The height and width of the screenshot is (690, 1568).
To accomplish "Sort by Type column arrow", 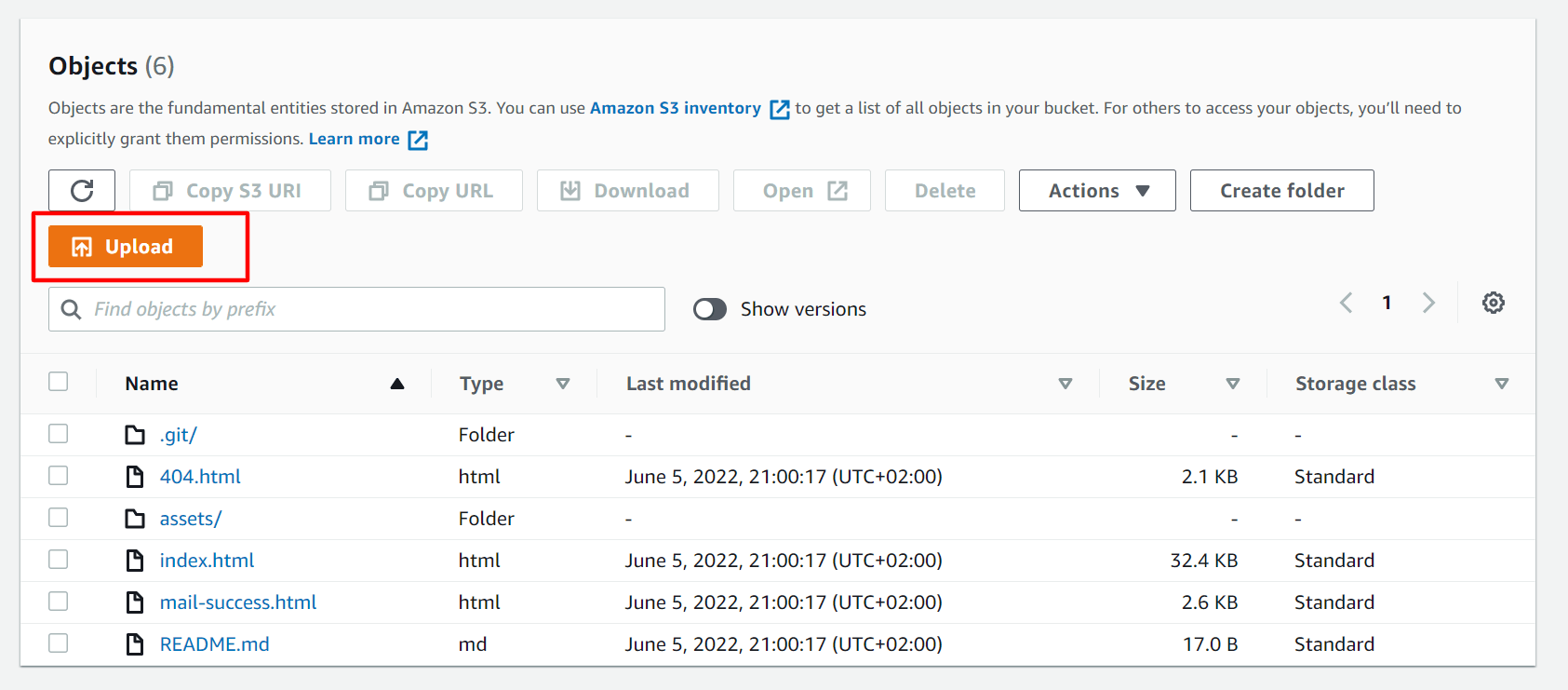I will [x=562, y=384].
